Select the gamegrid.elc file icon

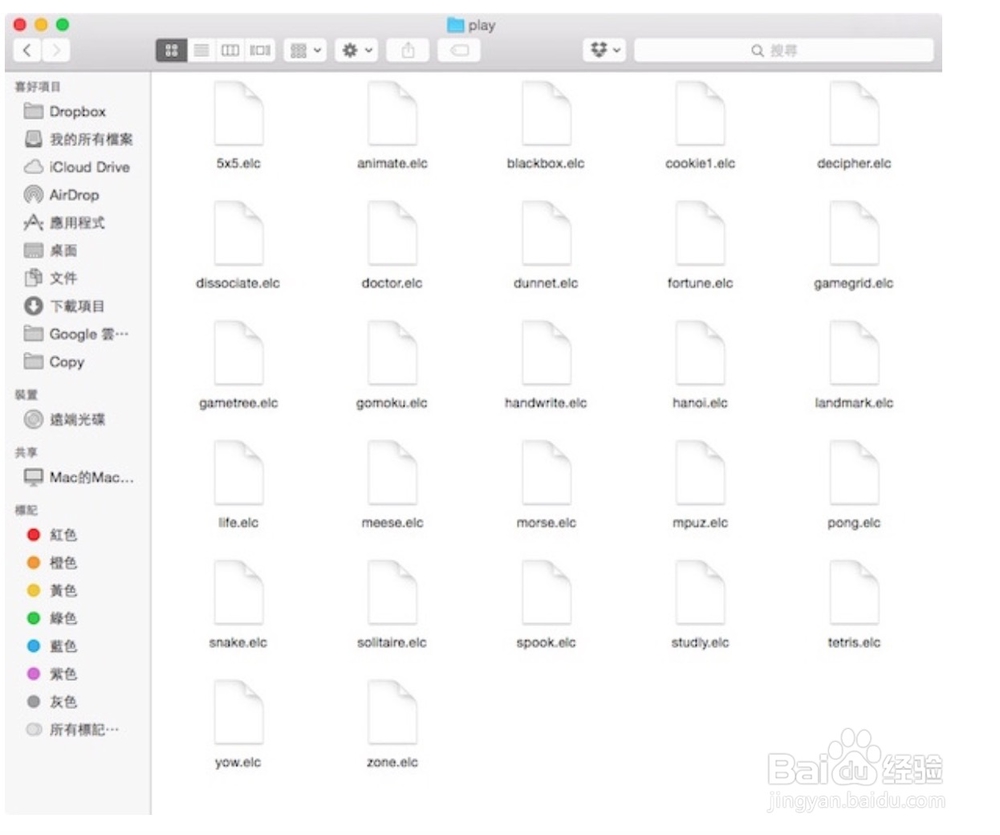click(854, 233)
